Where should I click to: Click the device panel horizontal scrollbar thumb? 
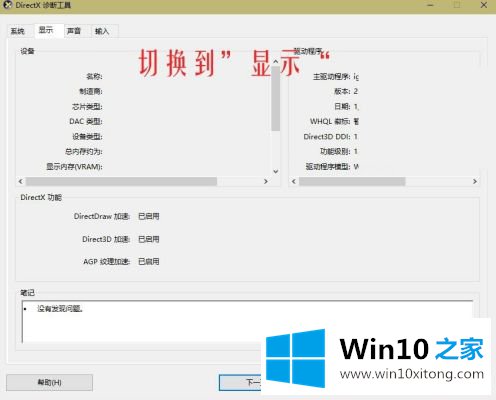(121, 181)
